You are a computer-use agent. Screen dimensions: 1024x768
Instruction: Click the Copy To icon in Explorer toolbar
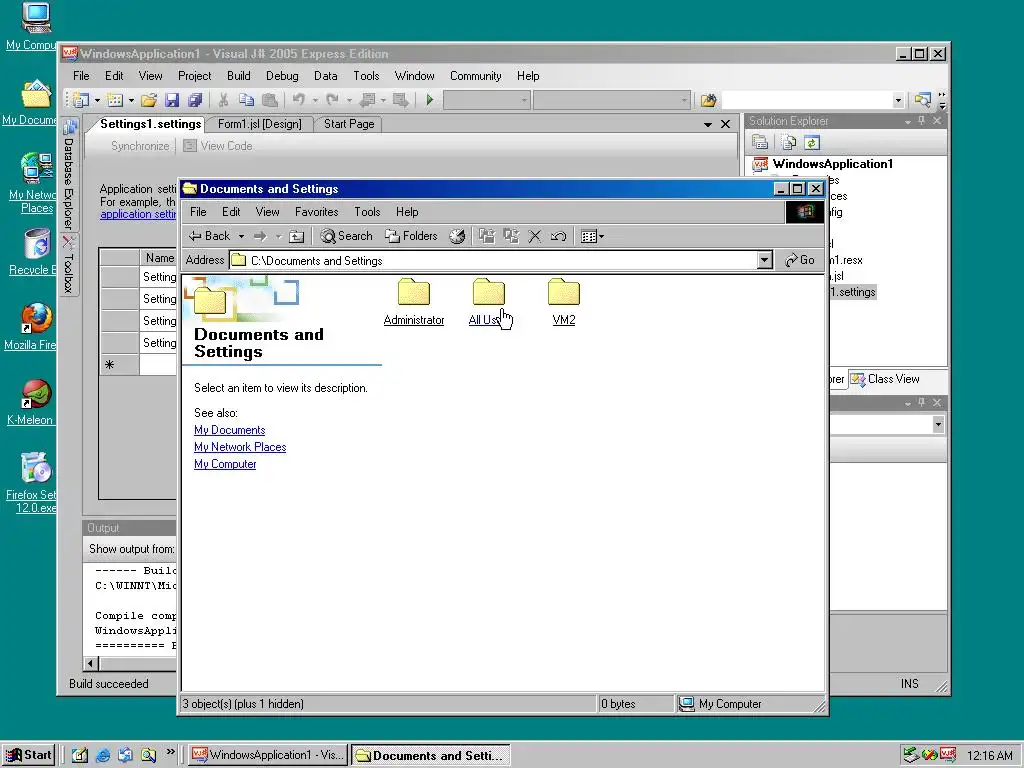511,236
